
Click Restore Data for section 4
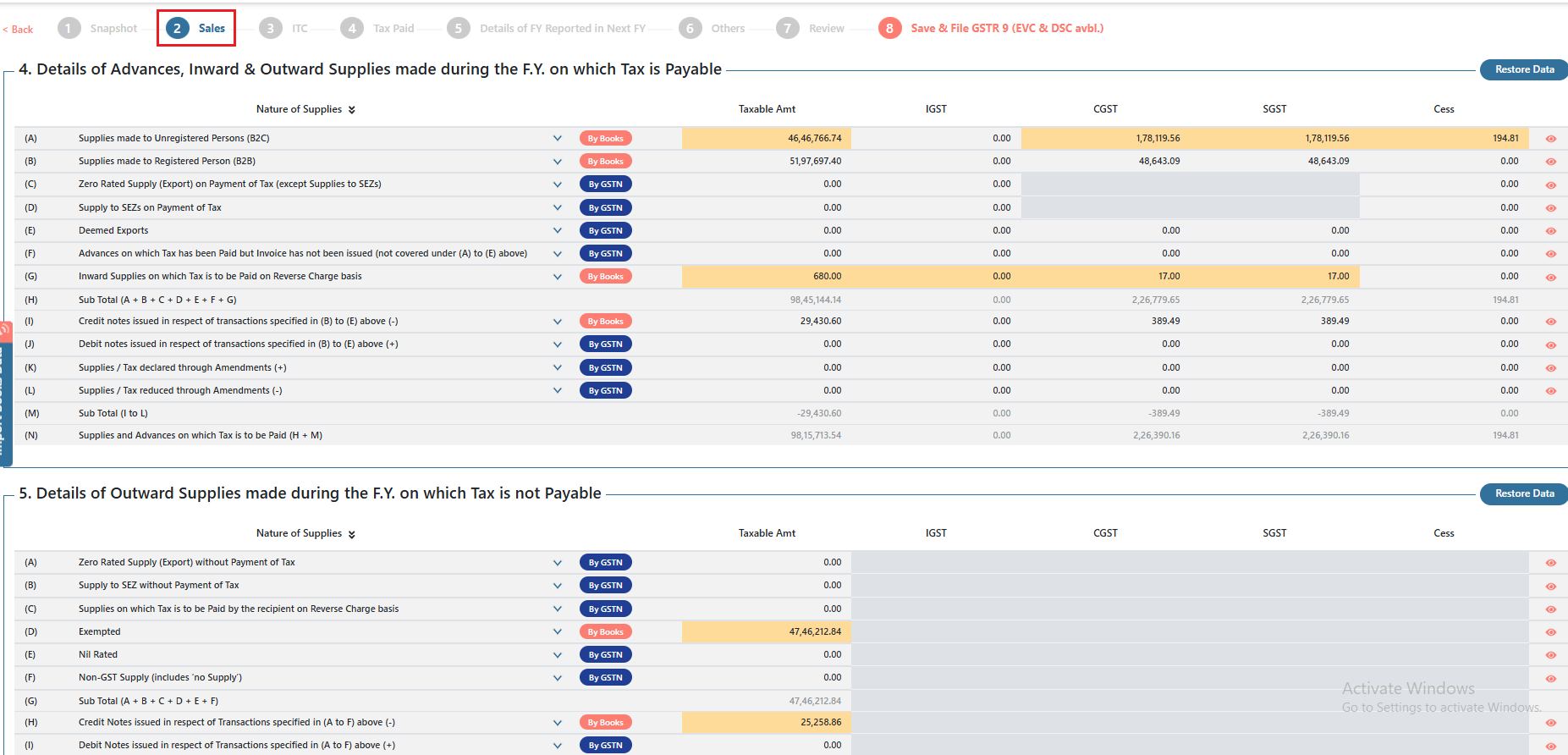[x=1524, y=69]
